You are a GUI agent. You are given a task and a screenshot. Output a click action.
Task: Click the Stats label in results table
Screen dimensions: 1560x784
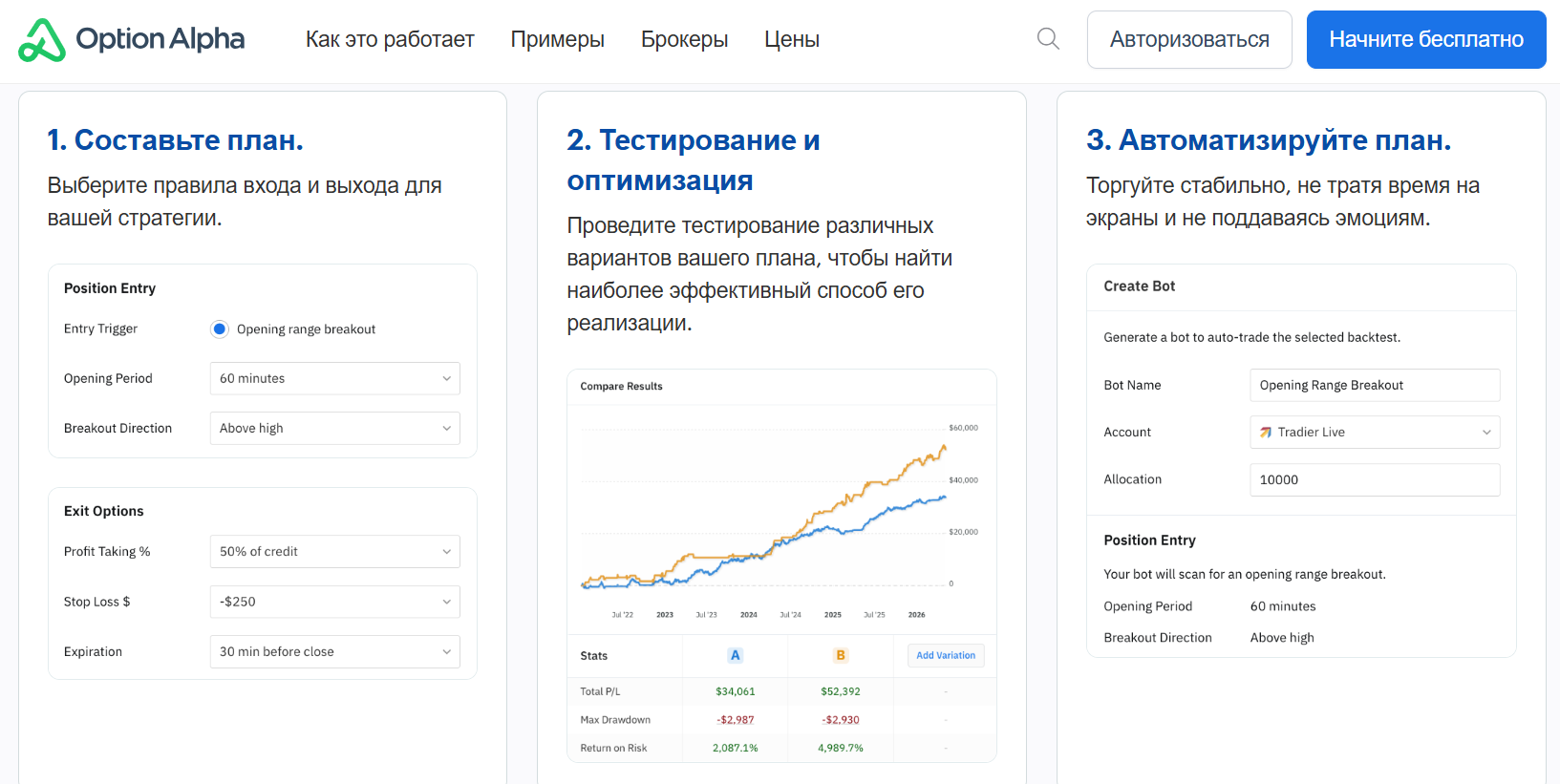pyautogui.click(x=593, y=656)
